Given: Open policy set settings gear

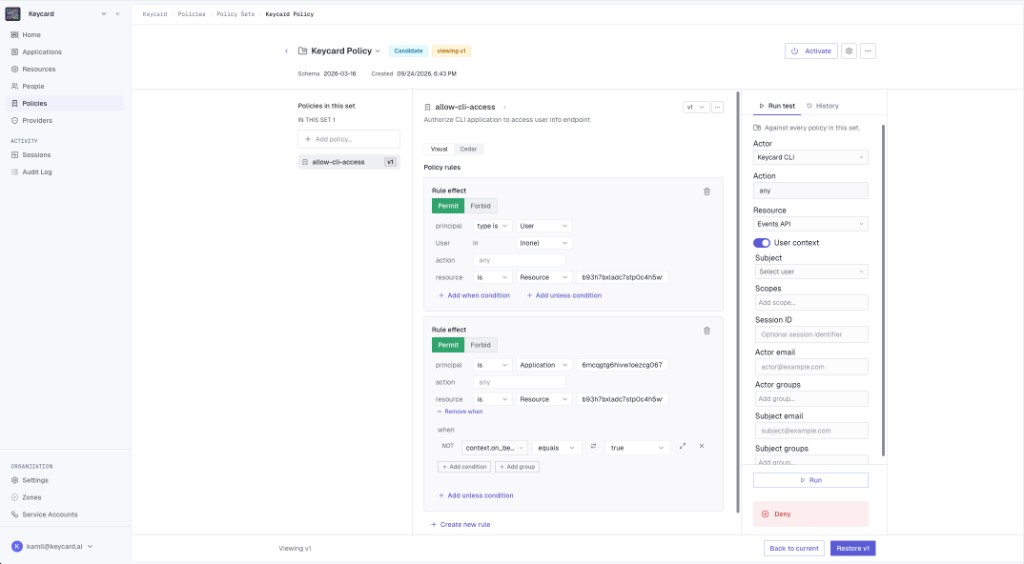Looking at the screenshot, I should [848, 51].
